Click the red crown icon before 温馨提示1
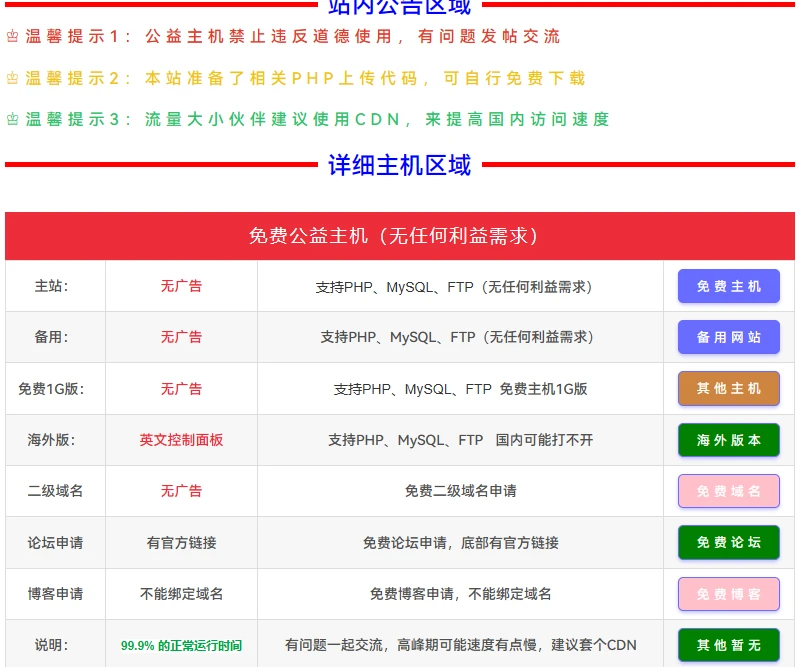This screenshot has width=796, height=667. pos(13,37)
